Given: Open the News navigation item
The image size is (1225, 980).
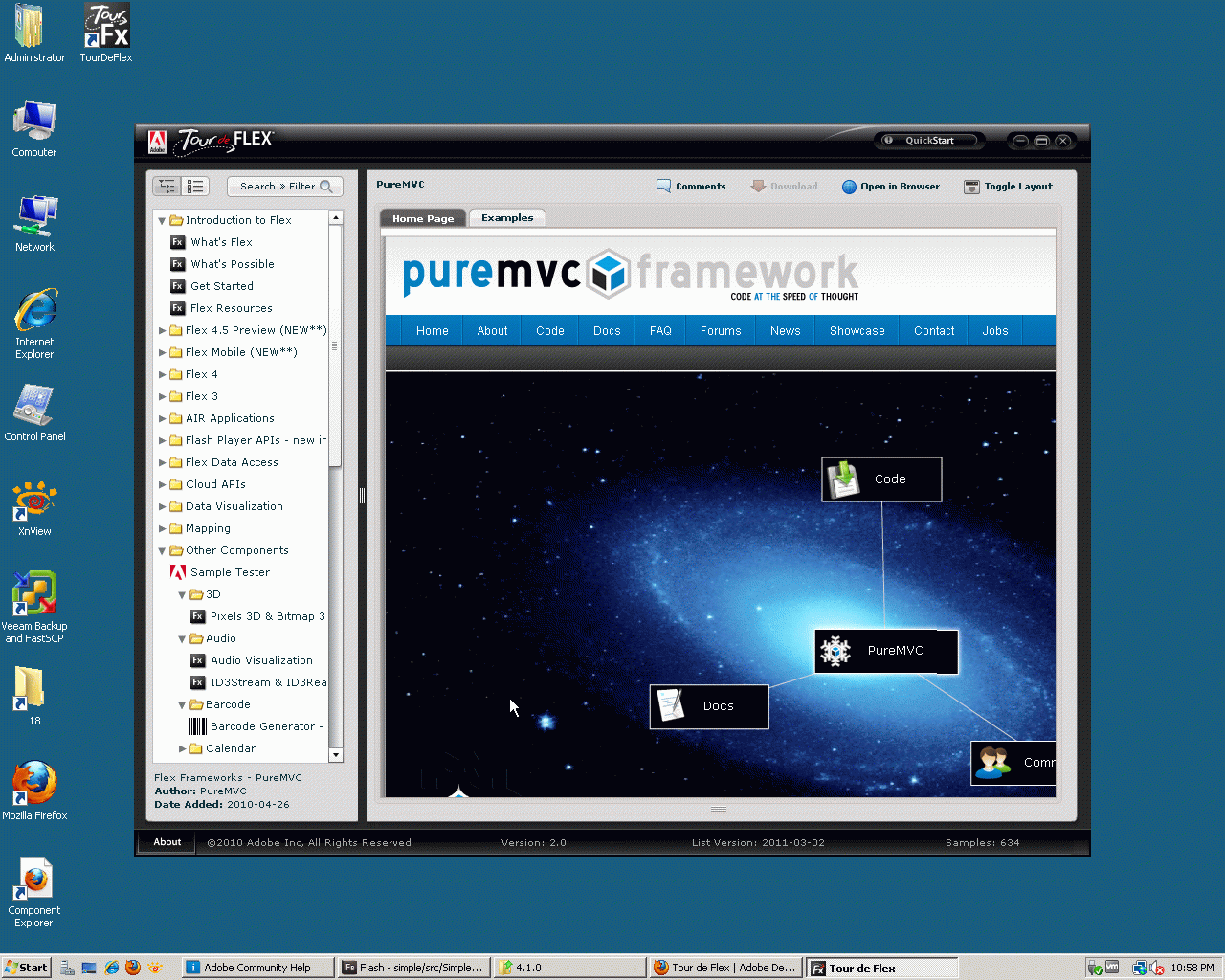Looking at the screenshot, I should [785, 331].
